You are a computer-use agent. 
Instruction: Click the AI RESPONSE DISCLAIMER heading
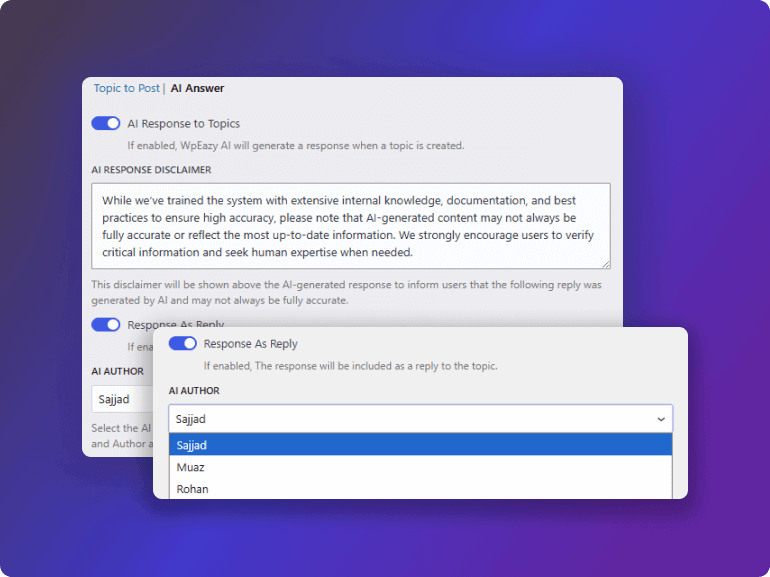[151, 170]
